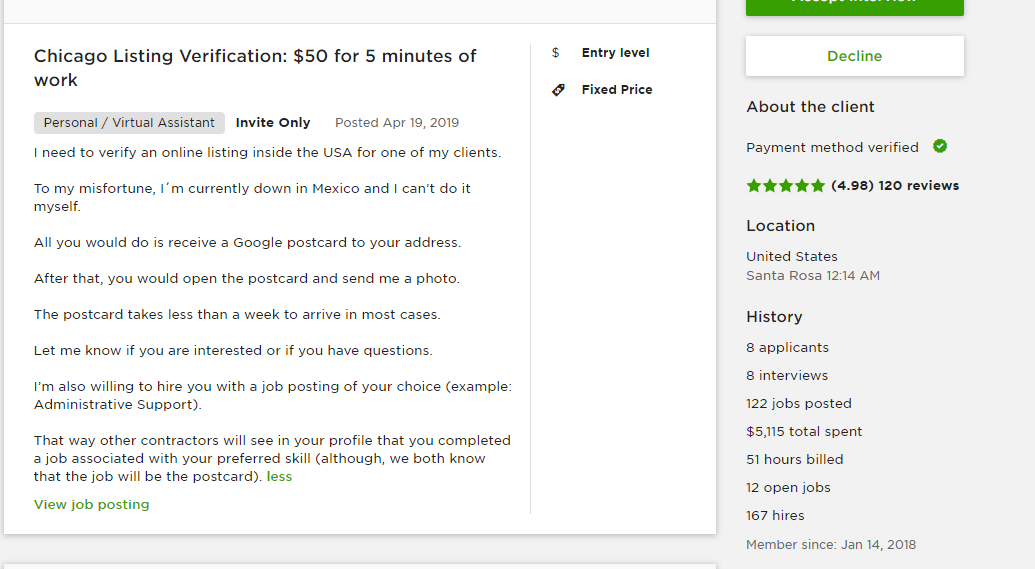The width and height of the screenshot is (1035, 569).
Task: Click the Fixed Price label
Action: [x=617, y=90]
